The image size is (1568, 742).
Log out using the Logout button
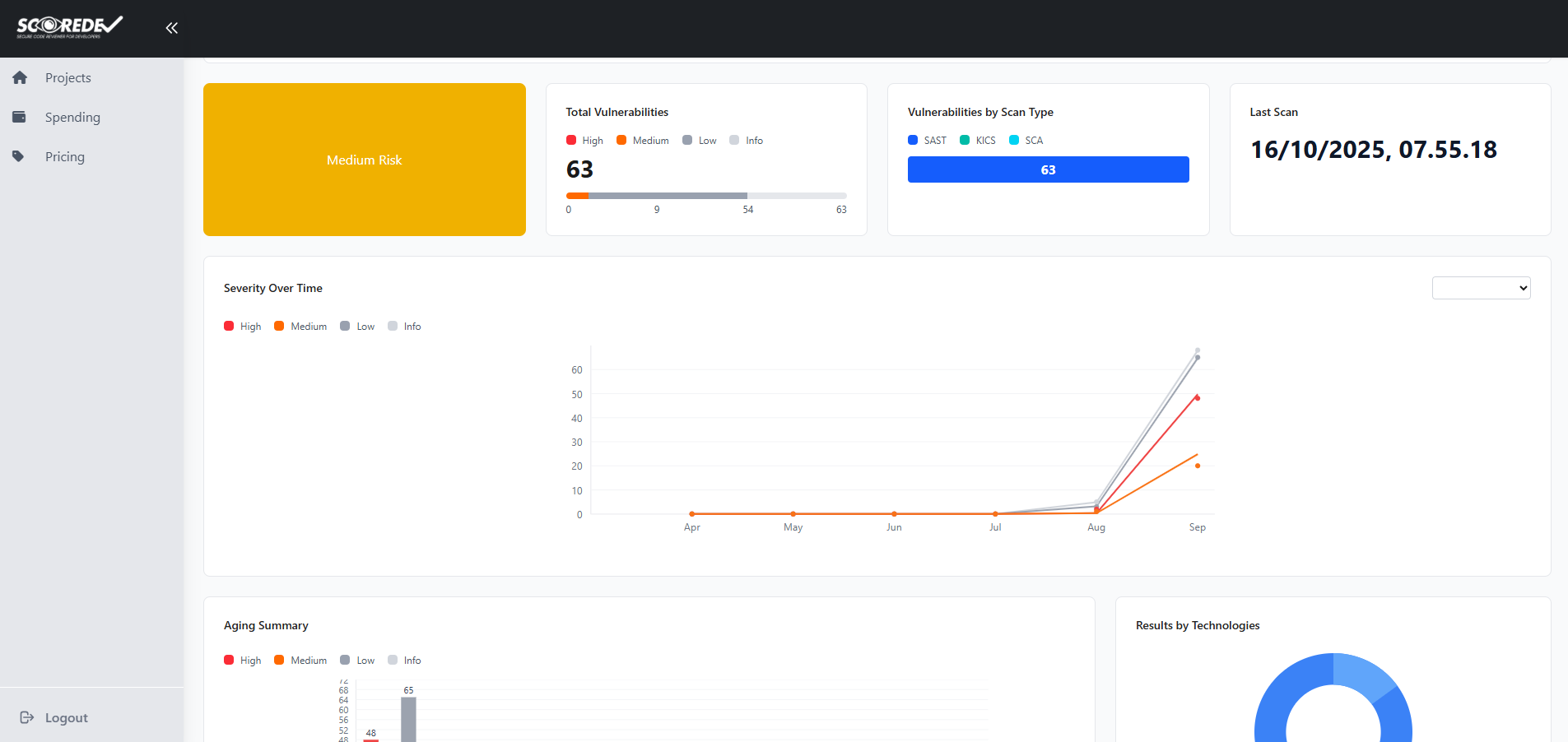pyautogui.click(x=54, y=717)
